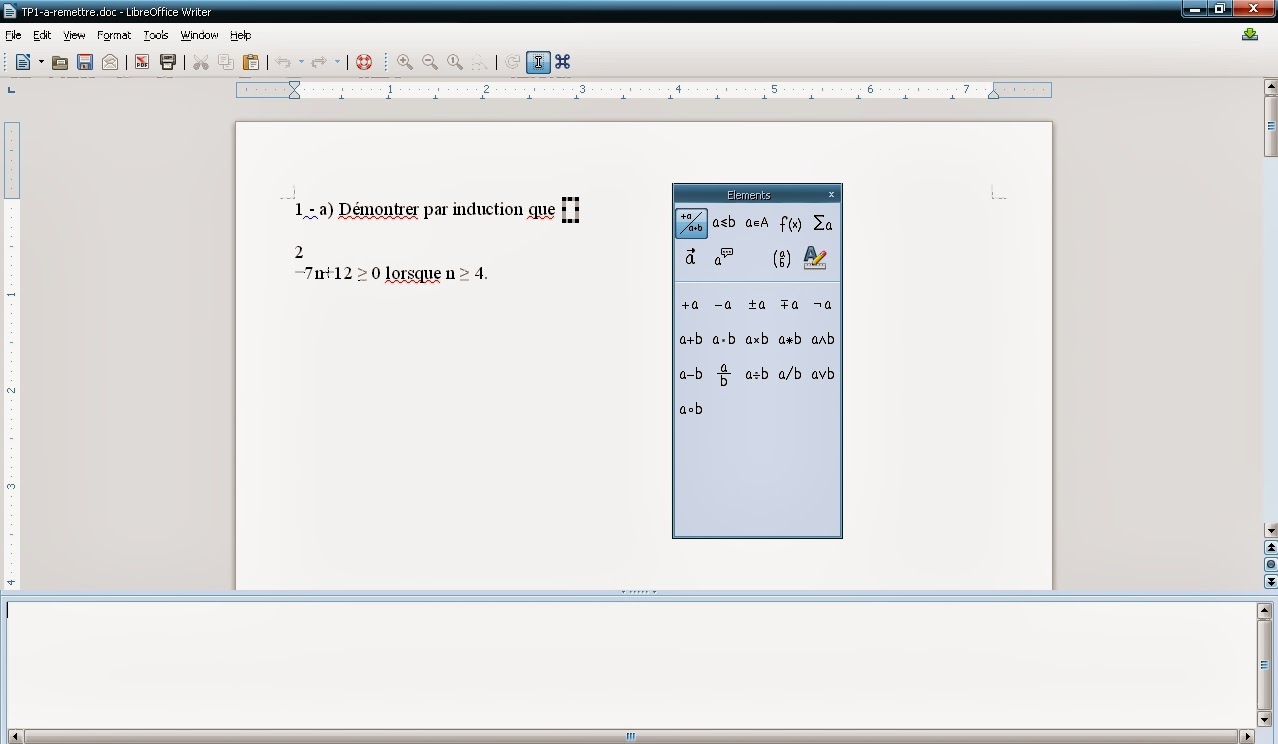Open the Format menu
The image size is (1278, 744).
[x=113, y=34]
